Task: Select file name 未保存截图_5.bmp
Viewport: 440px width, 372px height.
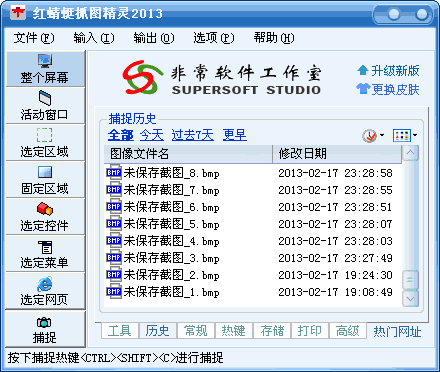Action: coord(172,224)
